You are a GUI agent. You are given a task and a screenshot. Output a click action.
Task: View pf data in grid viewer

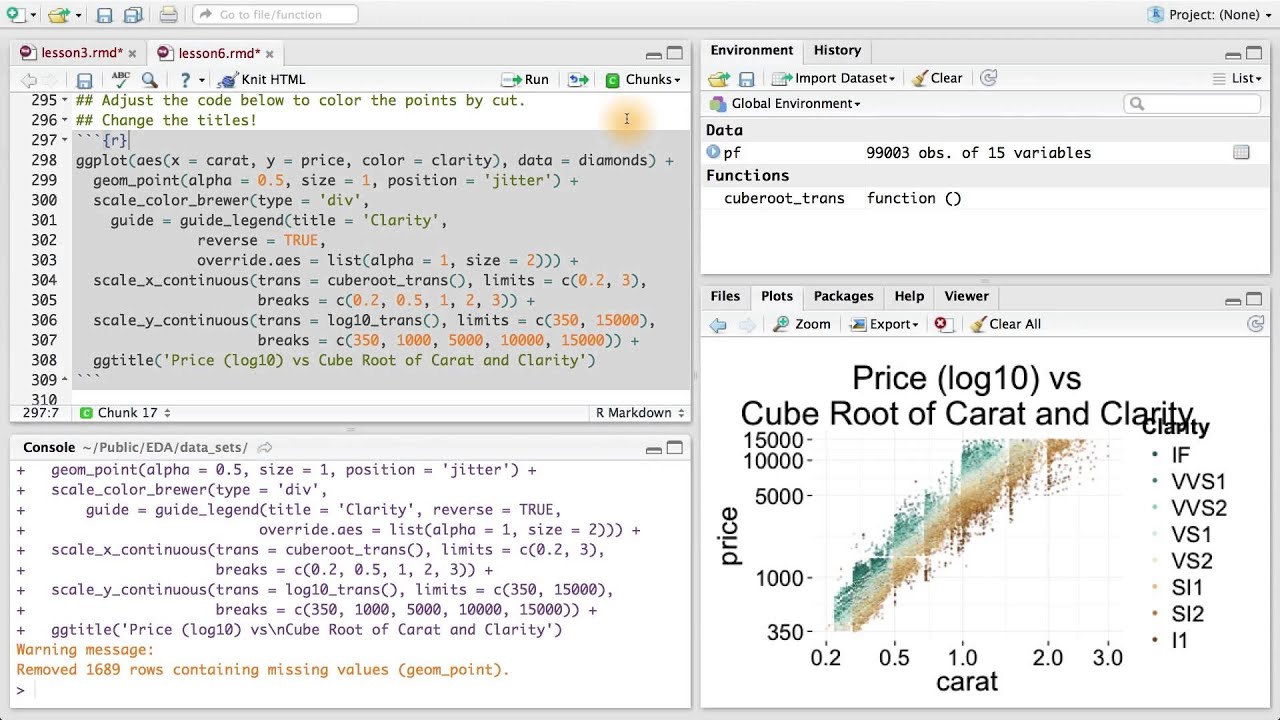point(1241,153)
